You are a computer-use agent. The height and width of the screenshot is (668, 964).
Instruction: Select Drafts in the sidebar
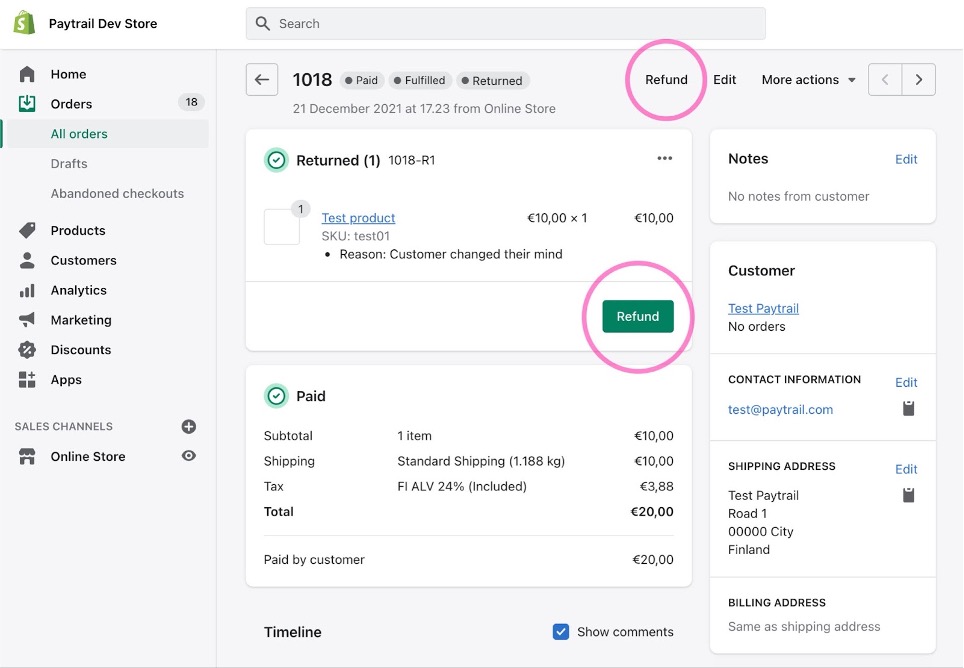pos(69,163)
